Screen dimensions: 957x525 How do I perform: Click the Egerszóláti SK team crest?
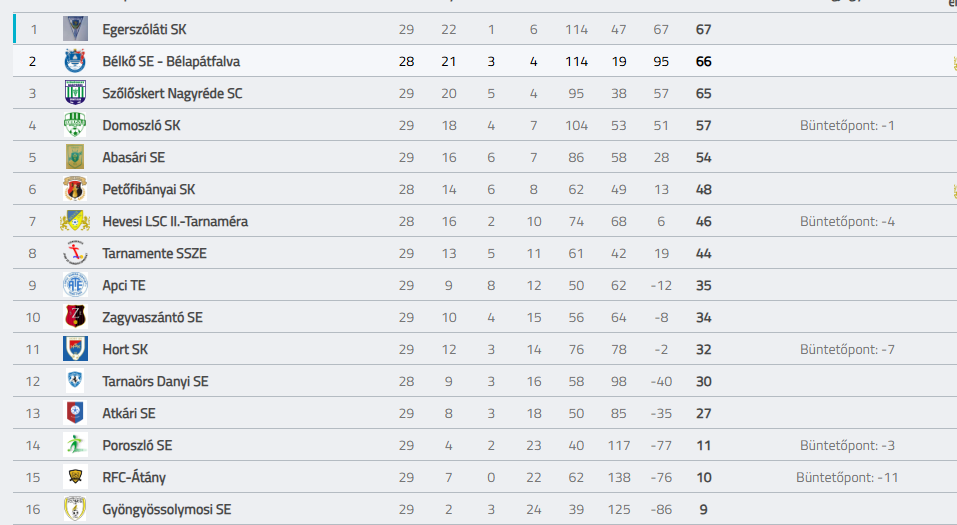[75, 29]
